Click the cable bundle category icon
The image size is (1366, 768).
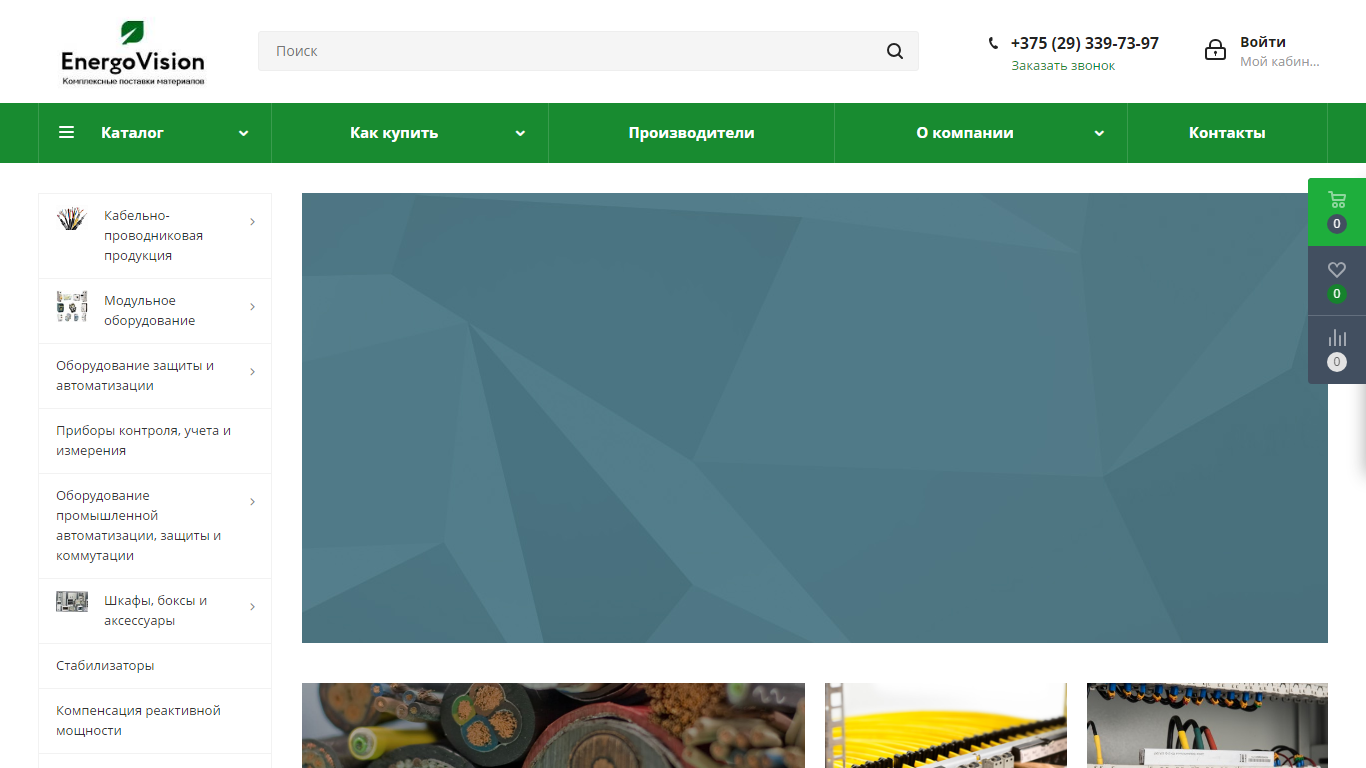pos(72,218)
